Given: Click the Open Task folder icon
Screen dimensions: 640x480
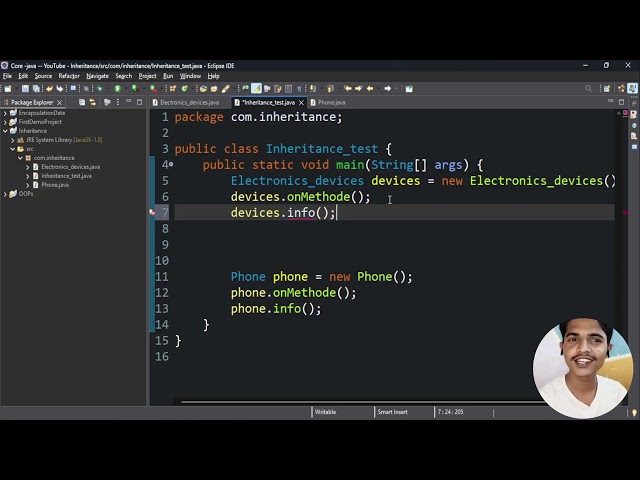Looking at the screenshot, I should 214,89.
